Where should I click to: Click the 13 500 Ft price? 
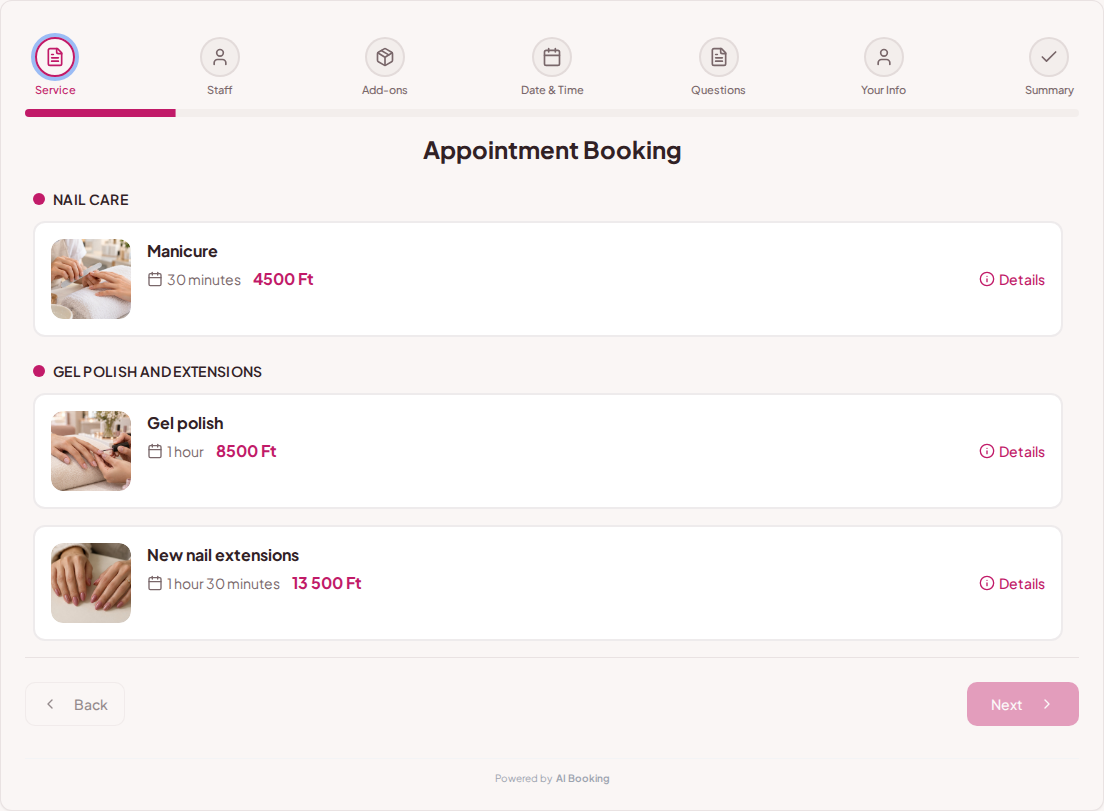tap(326, 583)
